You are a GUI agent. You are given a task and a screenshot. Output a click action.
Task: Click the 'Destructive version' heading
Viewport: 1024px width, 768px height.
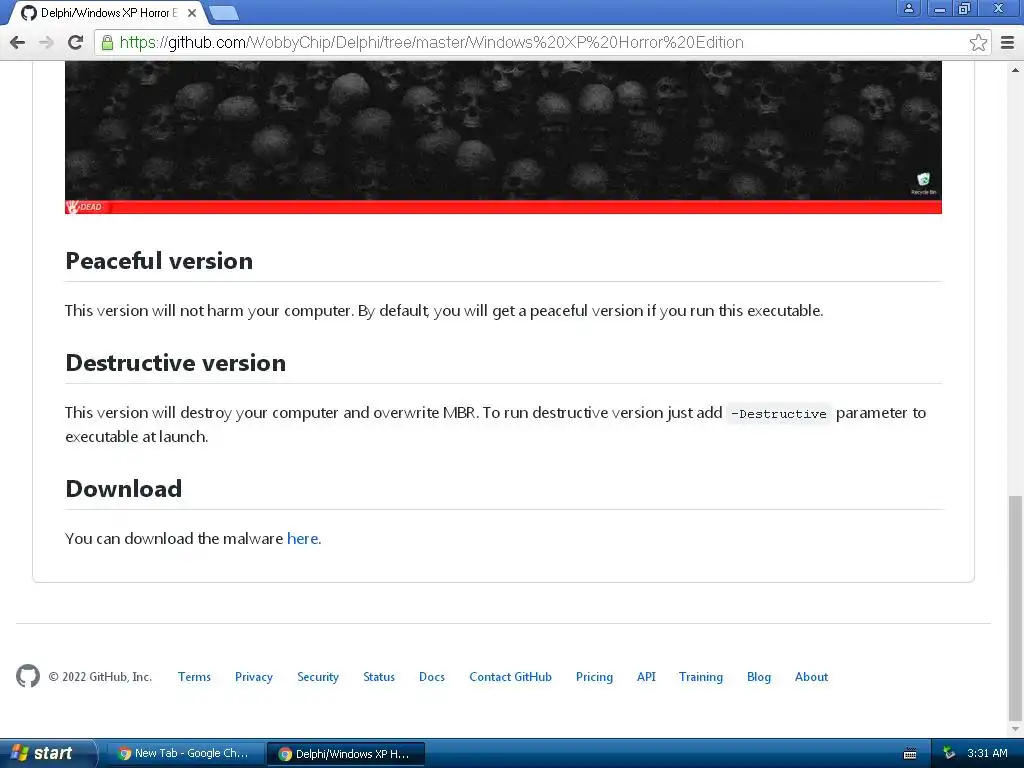(176, 362)
